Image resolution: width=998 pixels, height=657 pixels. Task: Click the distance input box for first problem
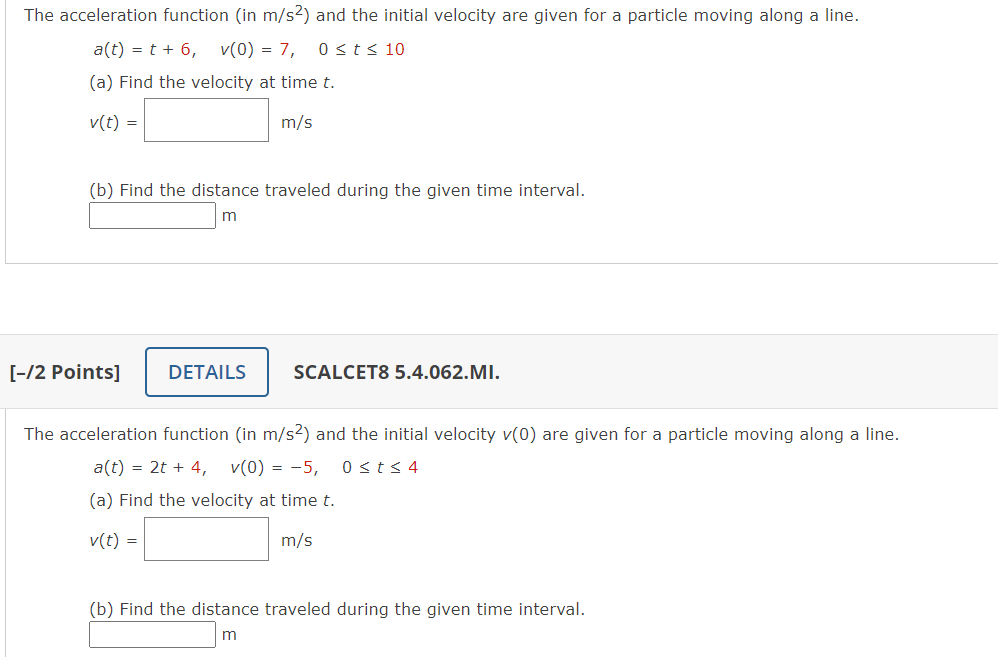click(151, 214)
